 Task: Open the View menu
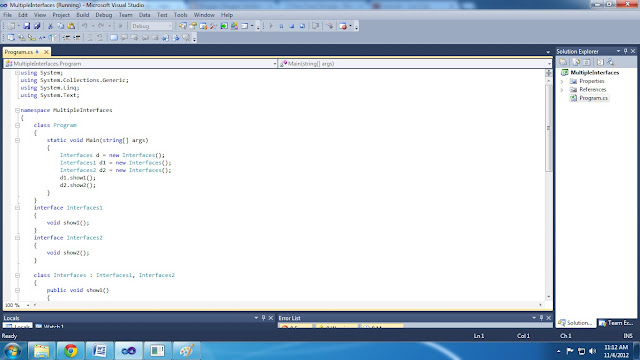[40, 15]
